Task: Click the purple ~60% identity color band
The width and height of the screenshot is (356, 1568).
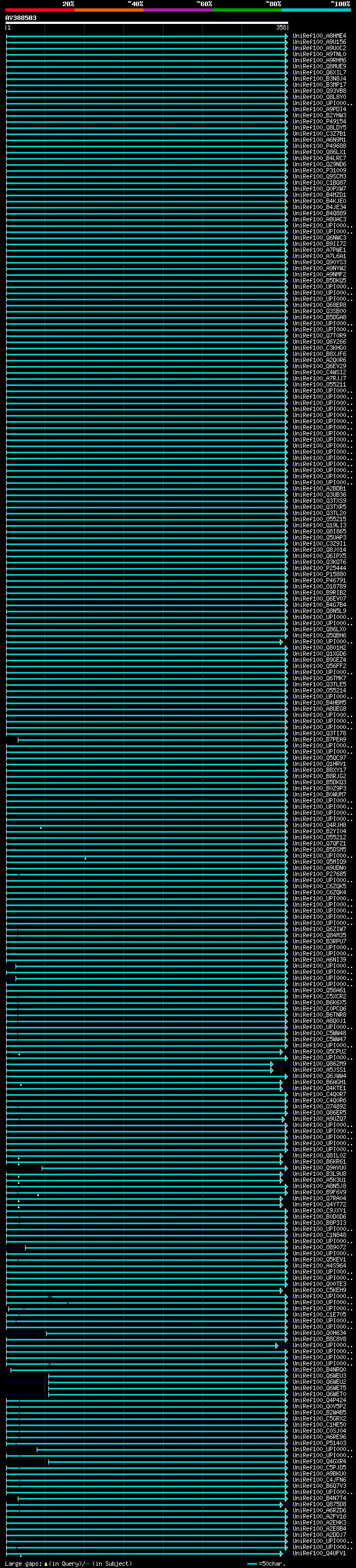Action: click(179, 10)
